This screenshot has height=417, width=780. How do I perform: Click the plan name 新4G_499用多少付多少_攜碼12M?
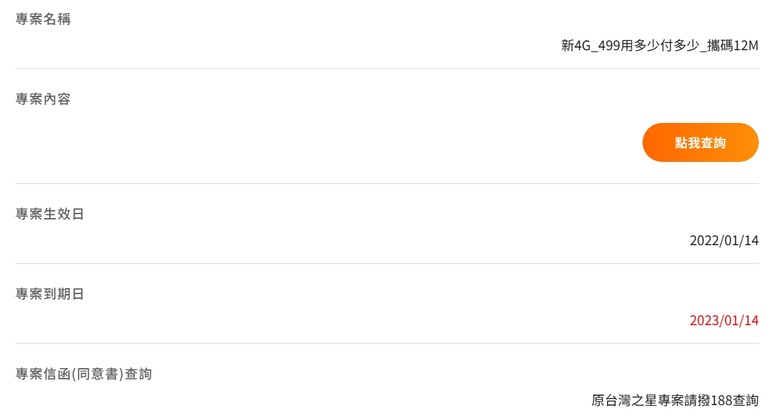660,46
